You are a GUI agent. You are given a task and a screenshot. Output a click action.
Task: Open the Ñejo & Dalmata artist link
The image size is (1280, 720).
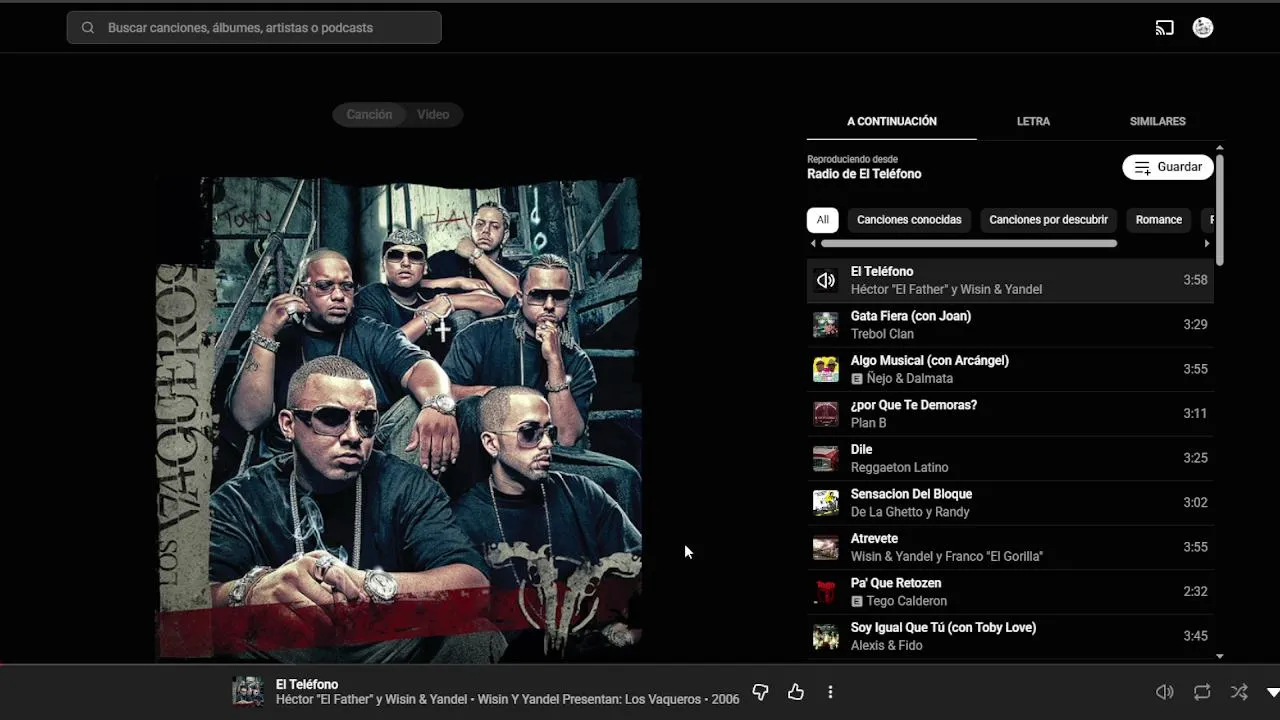[x=910, y=379]
